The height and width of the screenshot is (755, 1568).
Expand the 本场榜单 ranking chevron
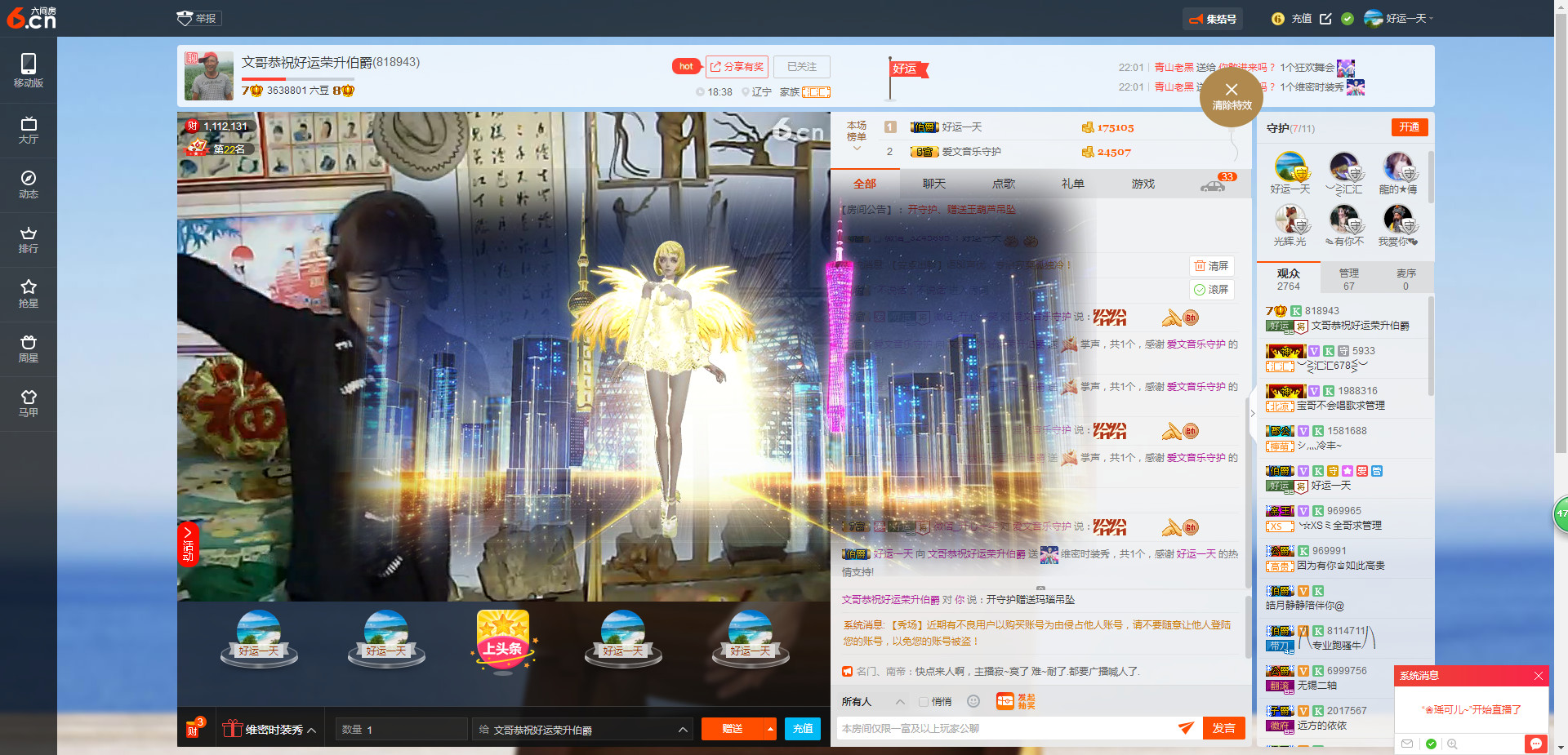point(857,149)
